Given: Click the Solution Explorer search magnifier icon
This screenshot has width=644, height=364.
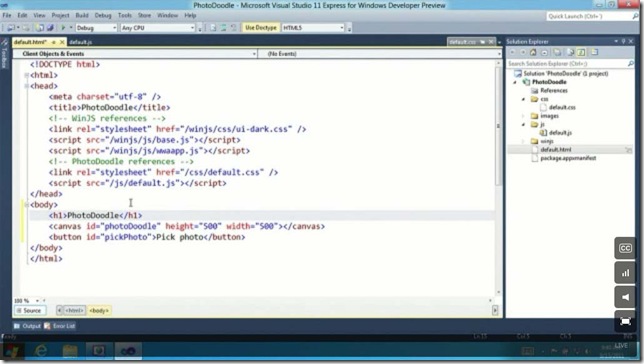Looking at the screenshot, I should (x=630, y=64).
